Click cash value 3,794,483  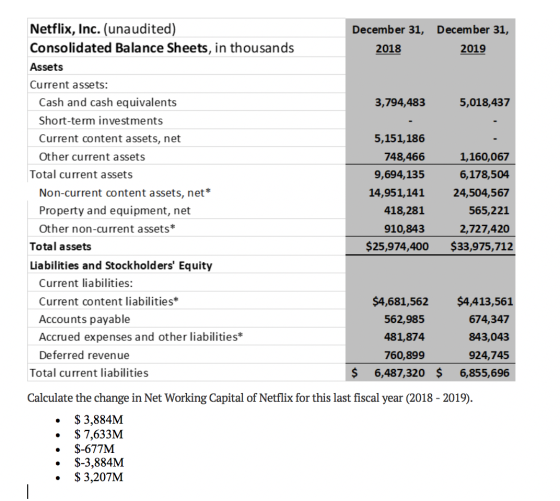tap(400, 102)
